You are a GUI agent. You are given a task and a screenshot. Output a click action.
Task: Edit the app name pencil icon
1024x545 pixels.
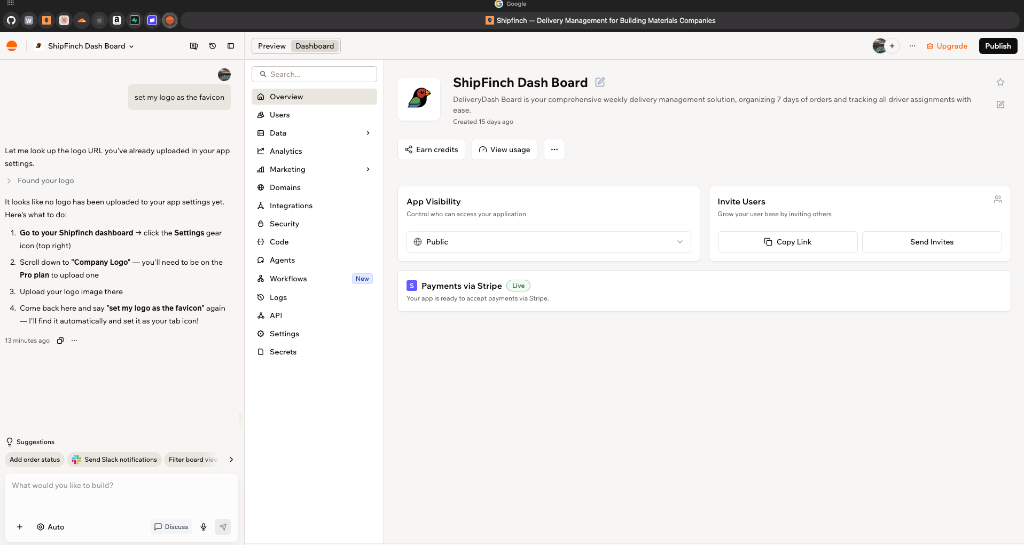pos(600,82)
